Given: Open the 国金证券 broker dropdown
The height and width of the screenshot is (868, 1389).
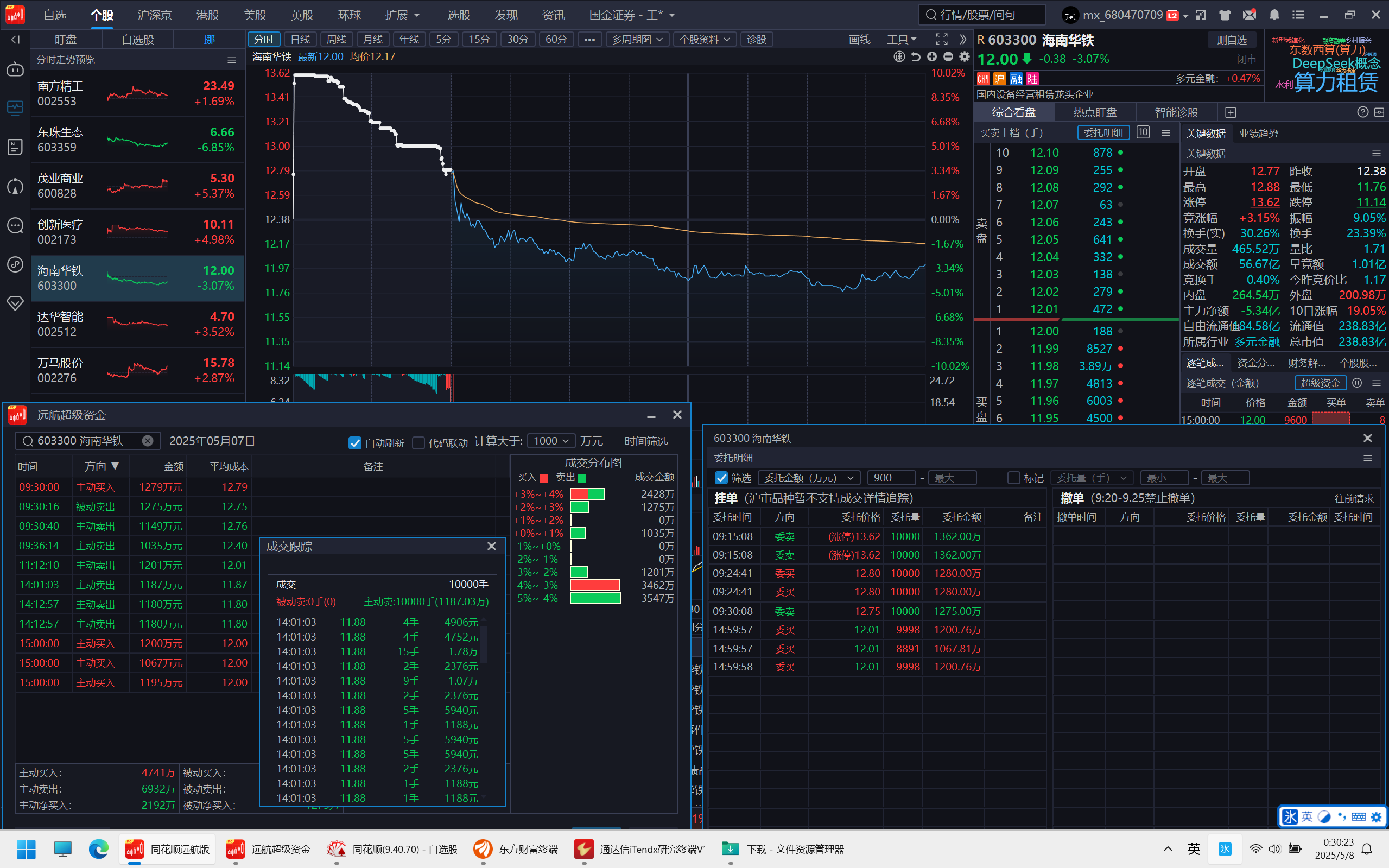Looking at the screenshot, I should click(632, 15).
